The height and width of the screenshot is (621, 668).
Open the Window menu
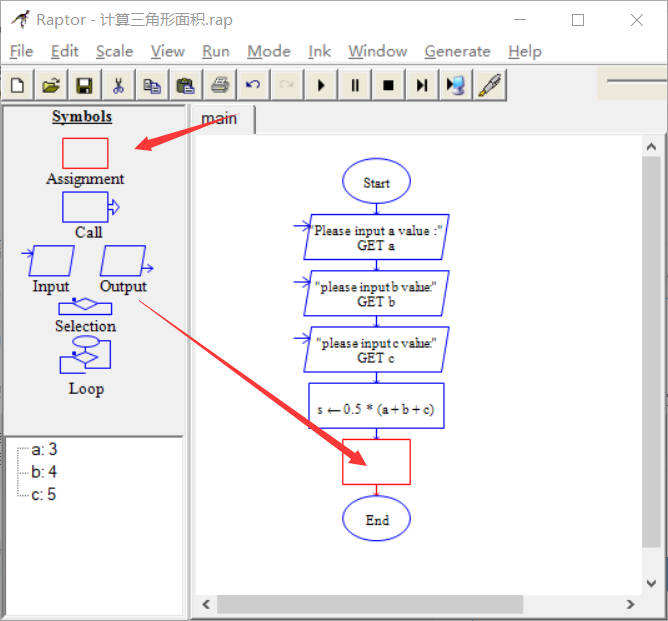[x=377, y=51]
